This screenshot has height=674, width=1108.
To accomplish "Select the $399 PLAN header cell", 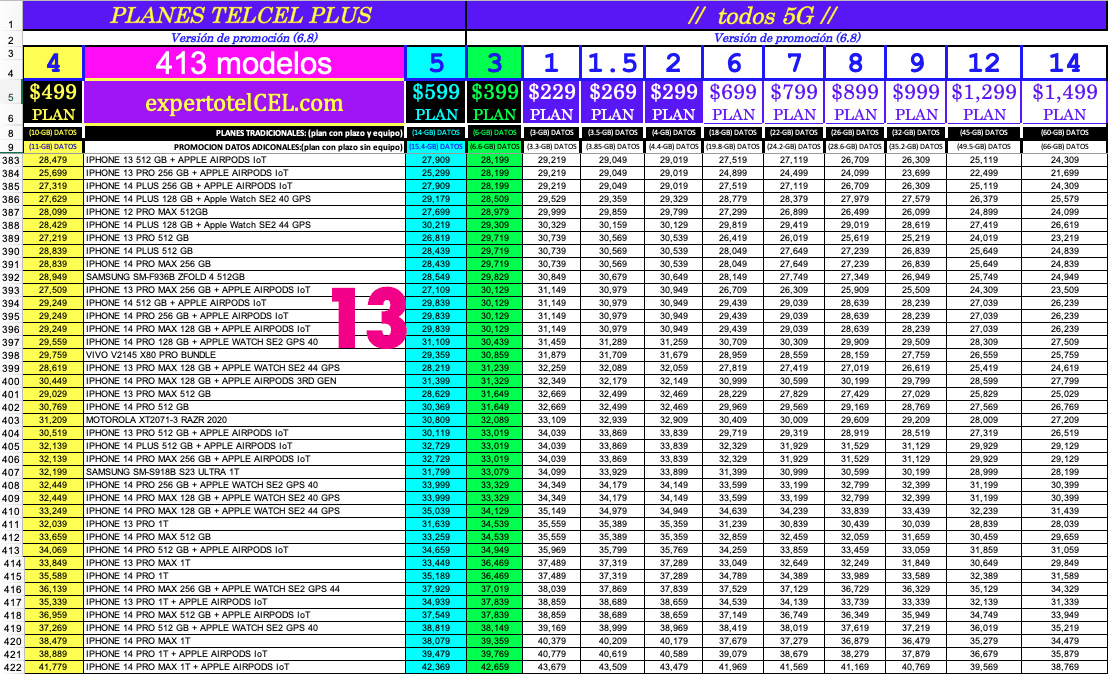I will coord(495,103).
